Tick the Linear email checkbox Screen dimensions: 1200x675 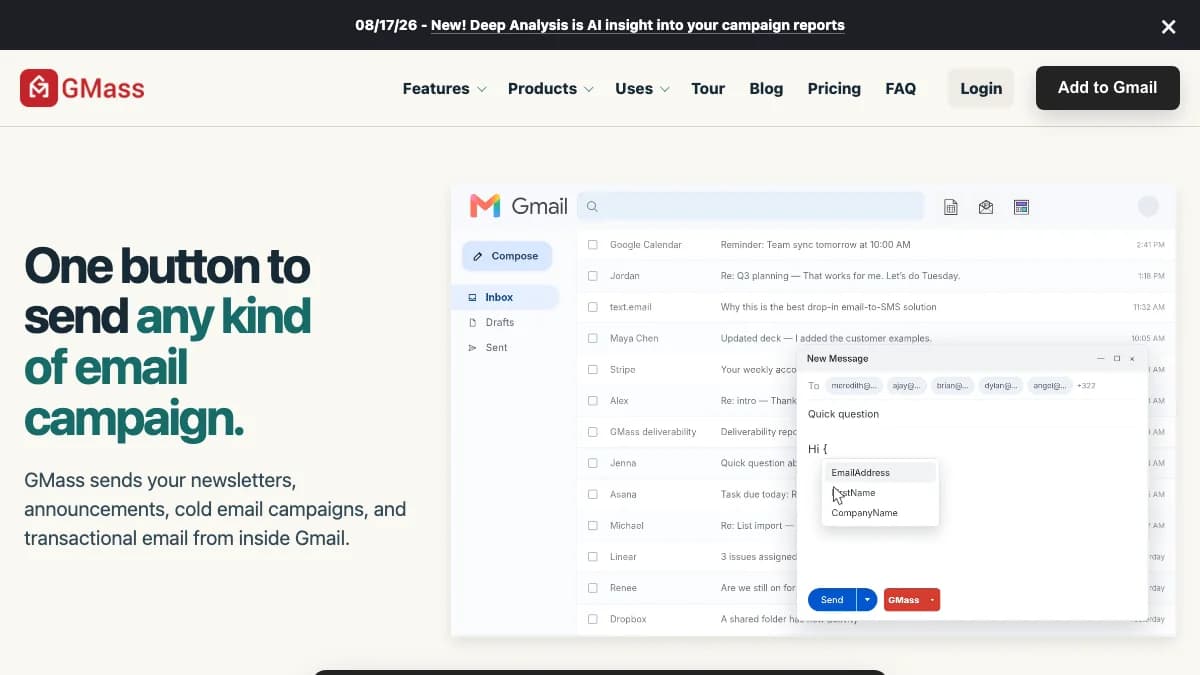coord(593,557)
